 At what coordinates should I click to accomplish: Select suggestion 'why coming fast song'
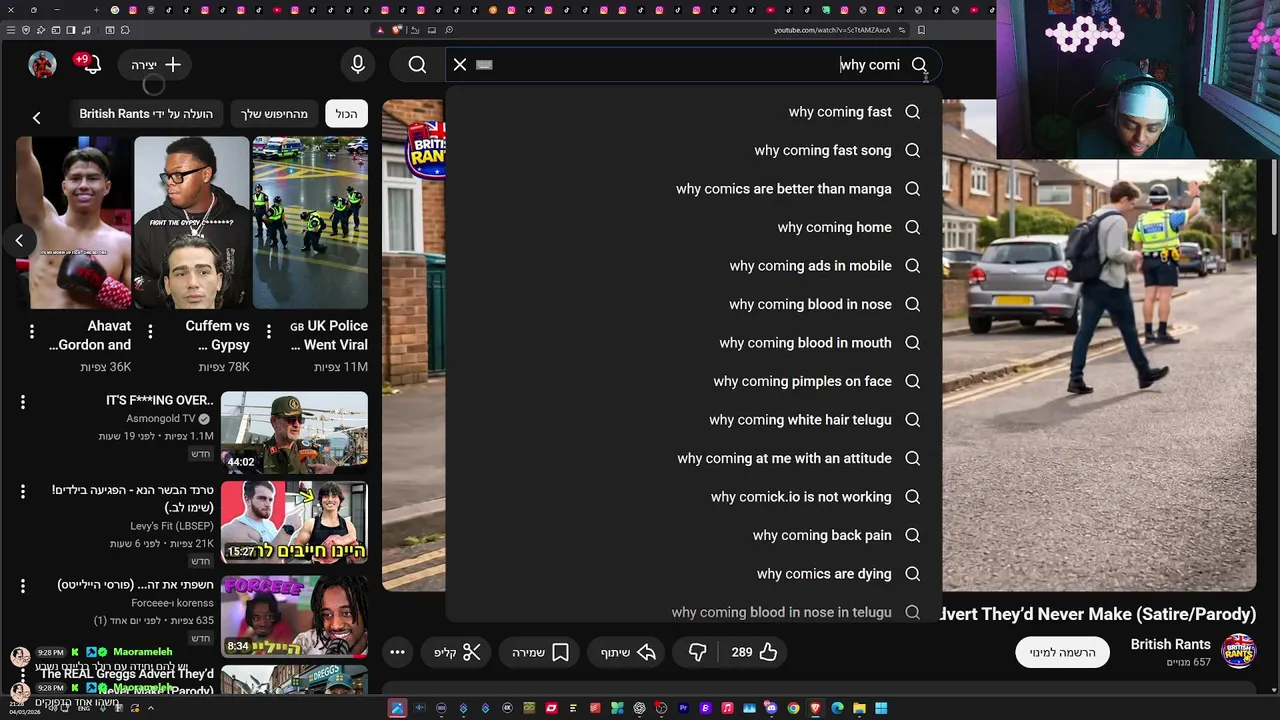point(693,150)
